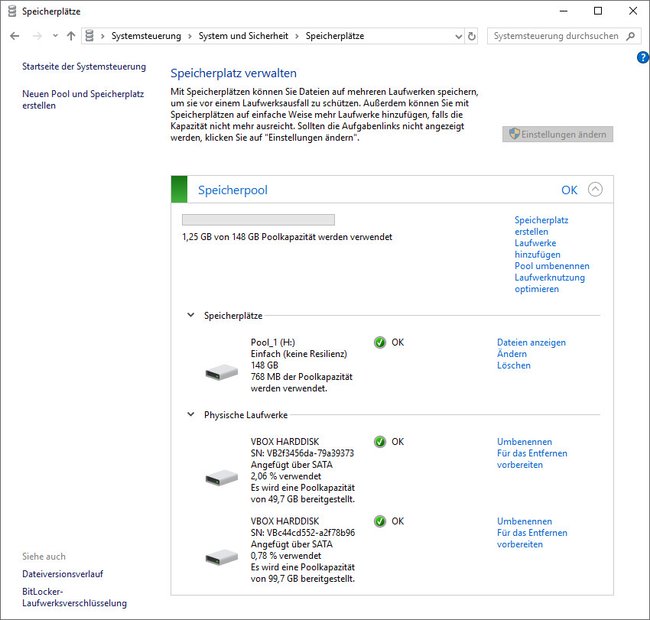Maximize the Speicherplätze window
Screen dimensions: 650x620
pos(598,11)
